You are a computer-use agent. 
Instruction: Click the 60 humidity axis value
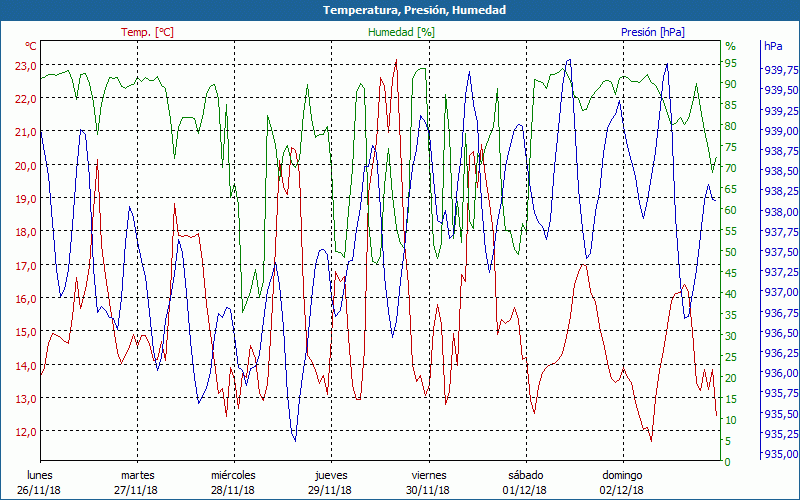pyautogui.click(x=731, y=210)
